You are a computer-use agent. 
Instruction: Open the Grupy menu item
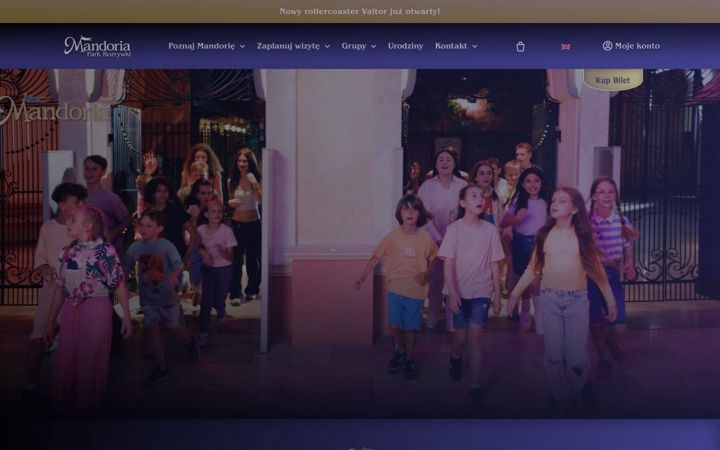click(x=354, y=46)
